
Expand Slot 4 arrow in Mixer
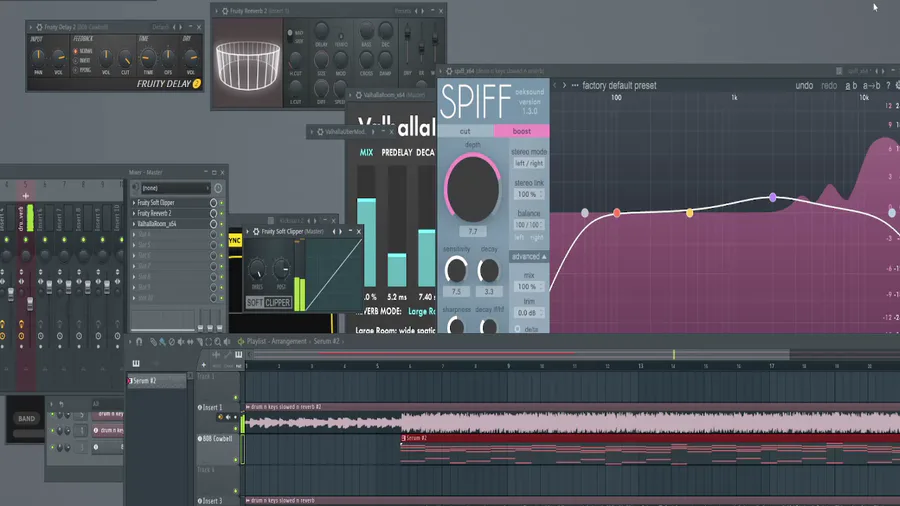pyautogui.click(x=134, y=235)
